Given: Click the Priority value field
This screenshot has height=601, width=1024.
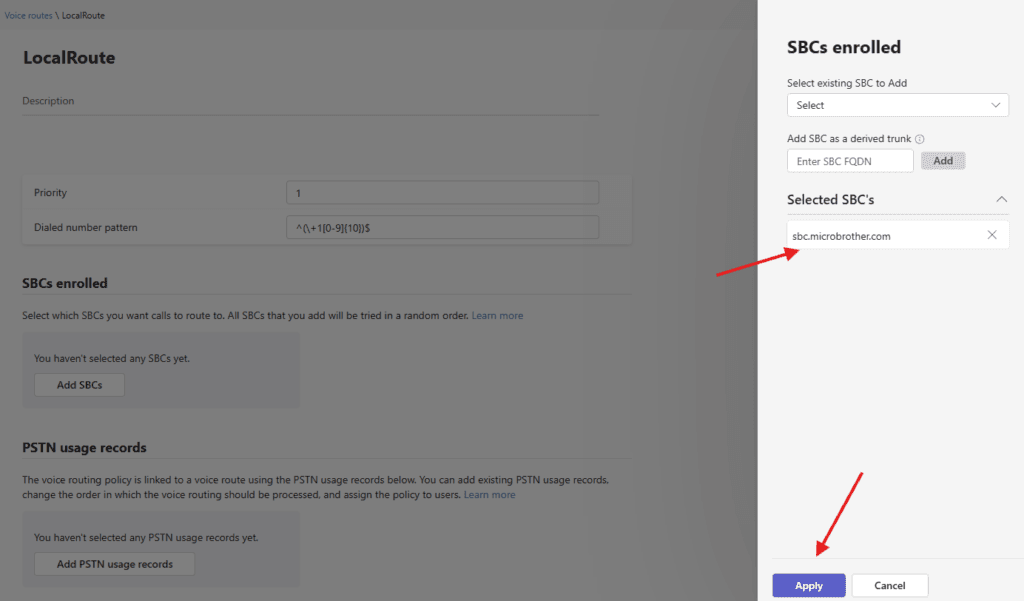Looking at the screenshot, I should [442, 193].
